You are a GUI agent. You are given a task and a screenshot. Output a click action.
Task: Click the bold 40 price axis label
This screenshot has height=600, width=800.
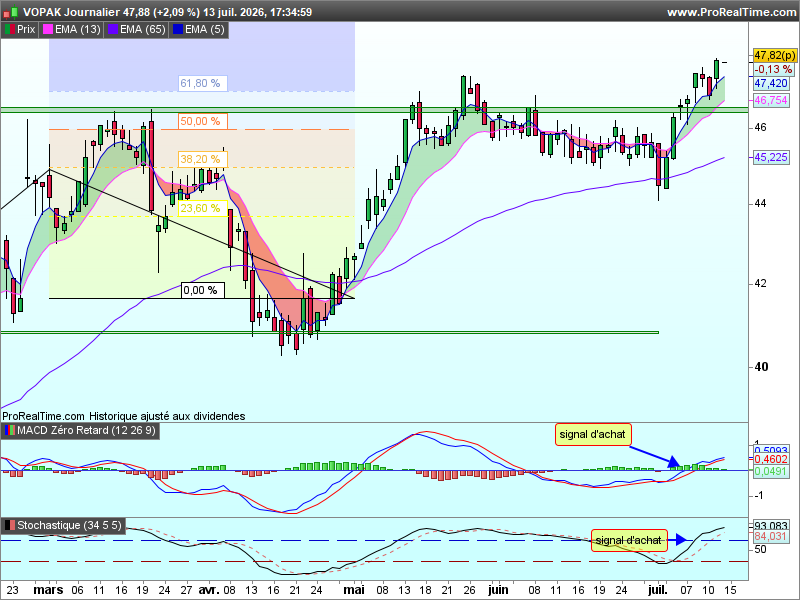click(x=761, y=367)
